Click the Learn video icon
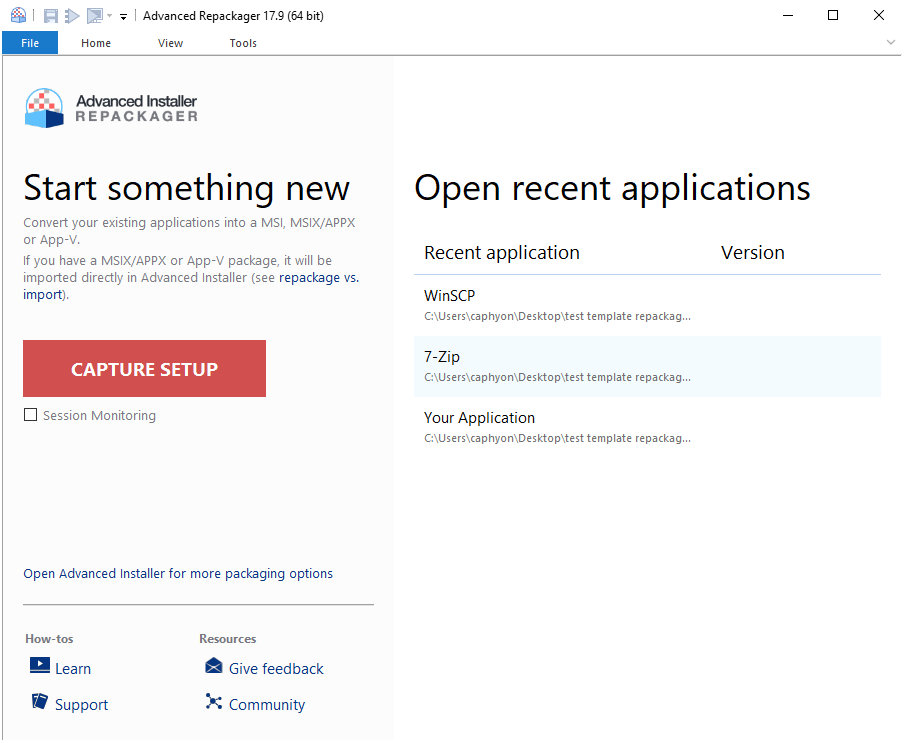Screen dimensions: 904x743 [x=40, y=666]
